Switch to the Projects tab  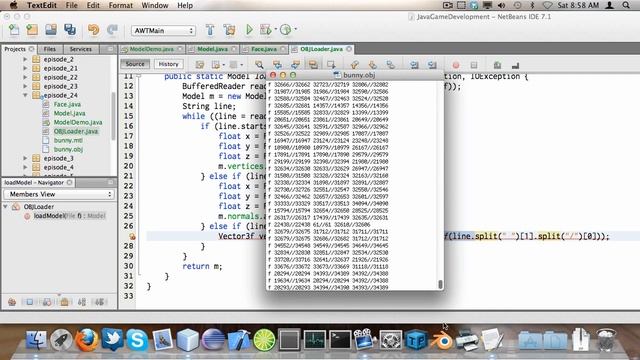[15, 49]
